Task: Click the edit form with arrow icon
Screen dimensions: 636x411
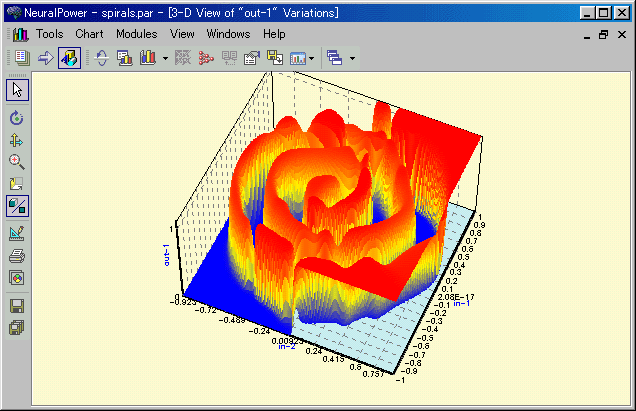Action: pos(252,58)
